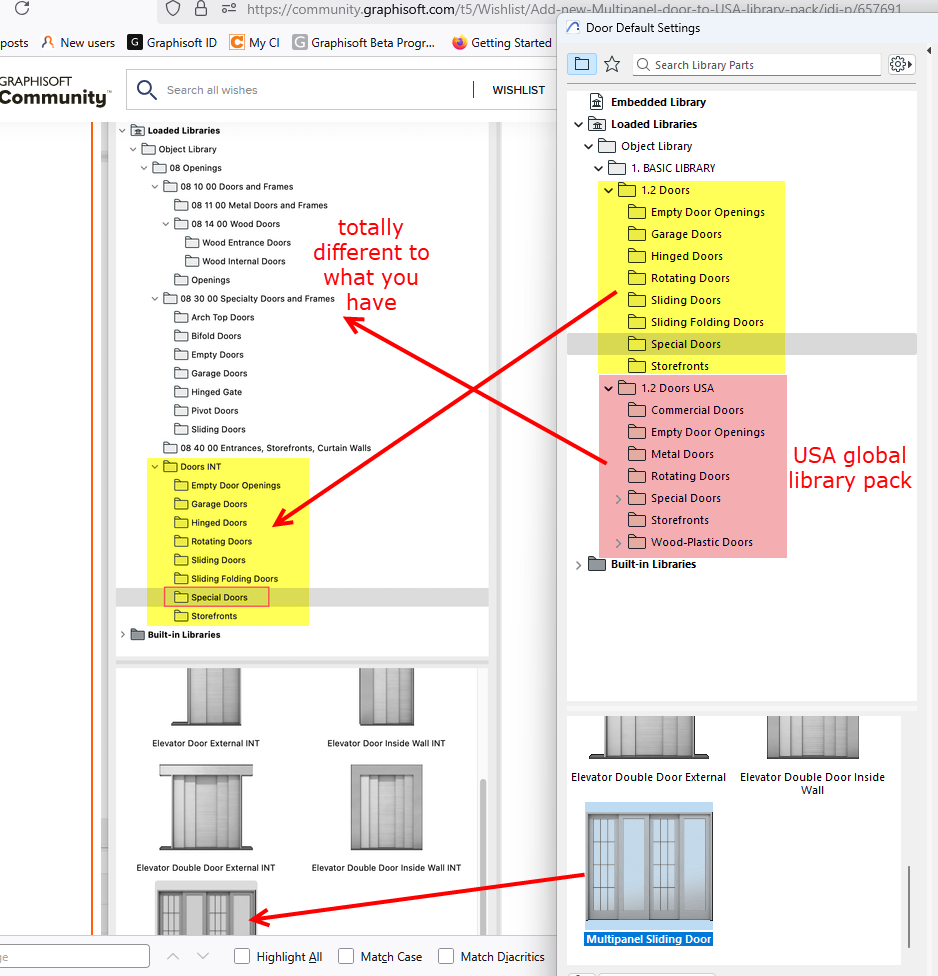This screenshot has height=976, width=938.
Task: Click the find-in-page text field
Action: coord(75,956)
